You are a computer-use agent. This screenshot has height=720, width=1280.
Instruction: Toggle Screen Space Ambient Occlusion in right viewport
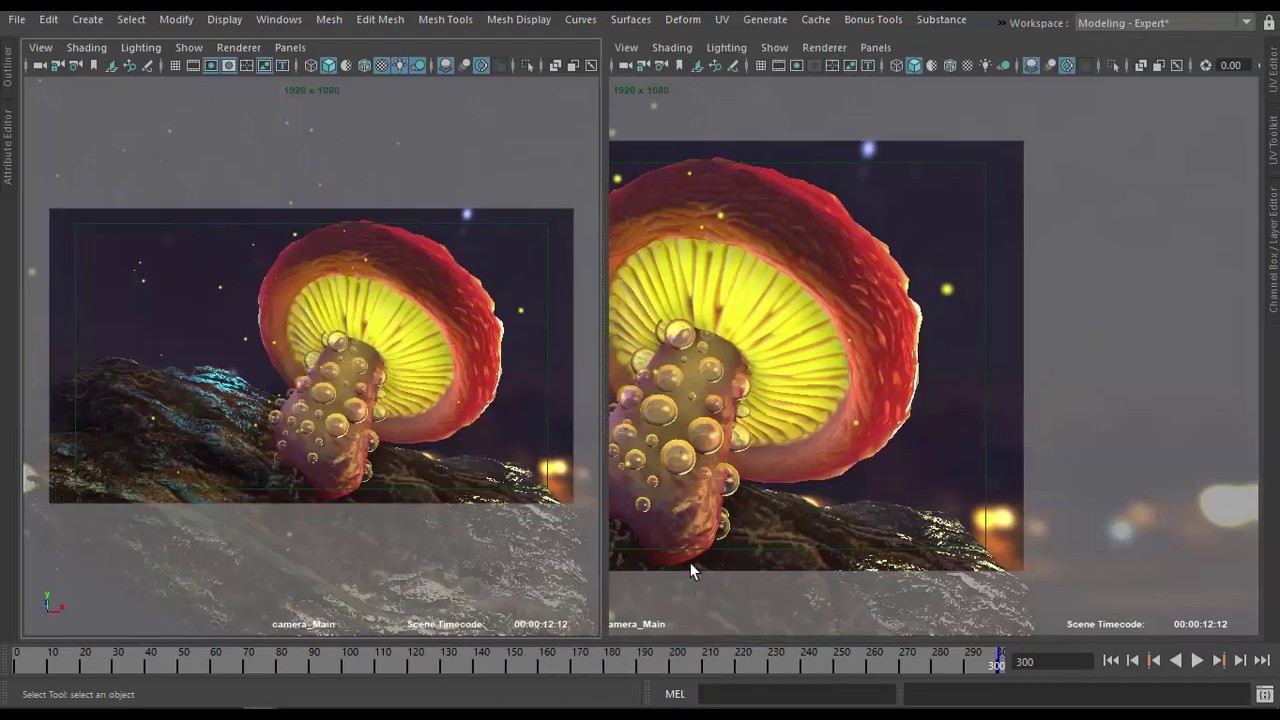coord(1030,65)
